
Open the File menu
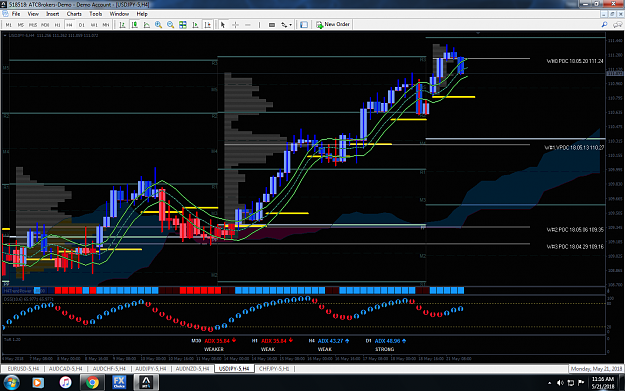(16, 14)
